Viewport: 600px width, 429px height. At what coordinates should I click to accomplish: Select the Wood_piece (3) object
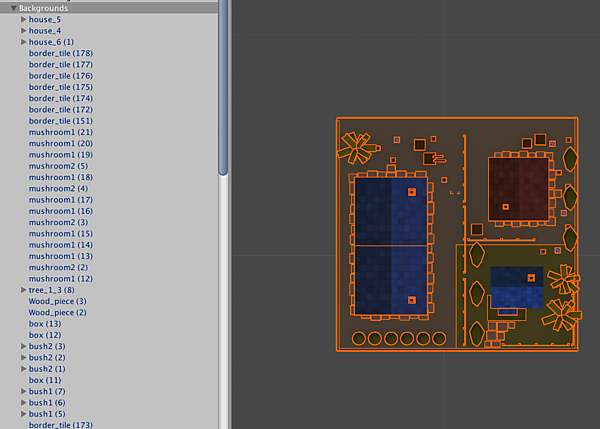(x=57, y=301)
